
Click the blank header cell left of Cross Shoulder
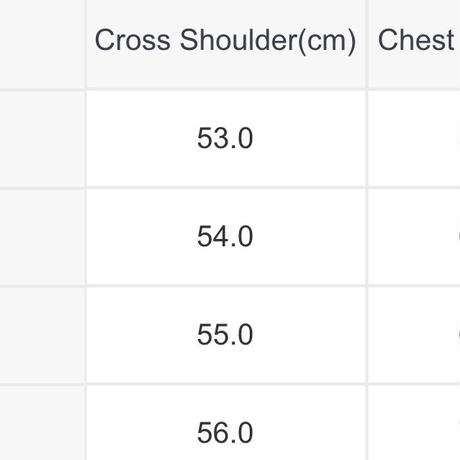42,44
